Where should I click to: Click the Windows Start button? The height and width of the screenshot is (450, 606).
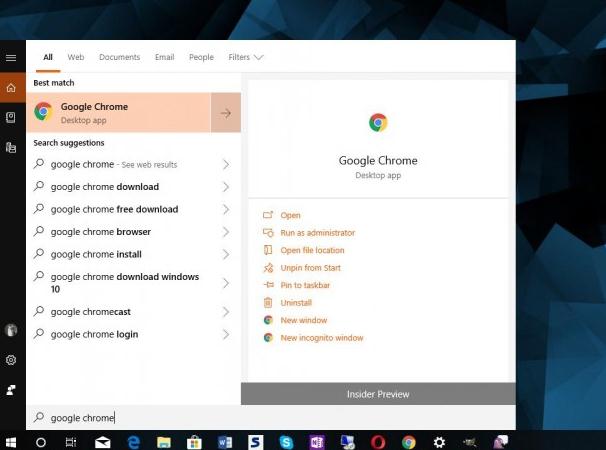coord(11,441)
